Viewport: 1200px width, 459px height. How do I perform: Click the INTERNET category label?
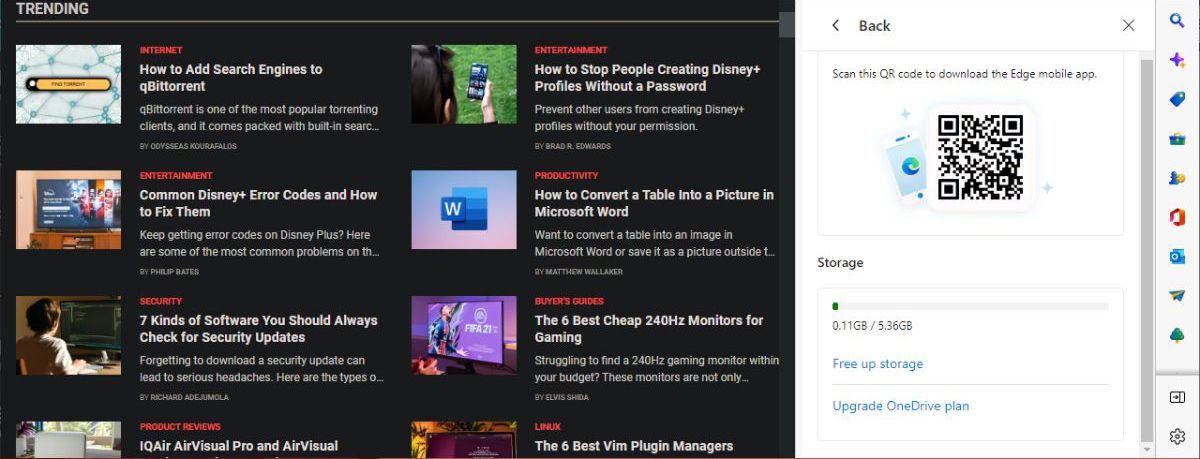161,50
